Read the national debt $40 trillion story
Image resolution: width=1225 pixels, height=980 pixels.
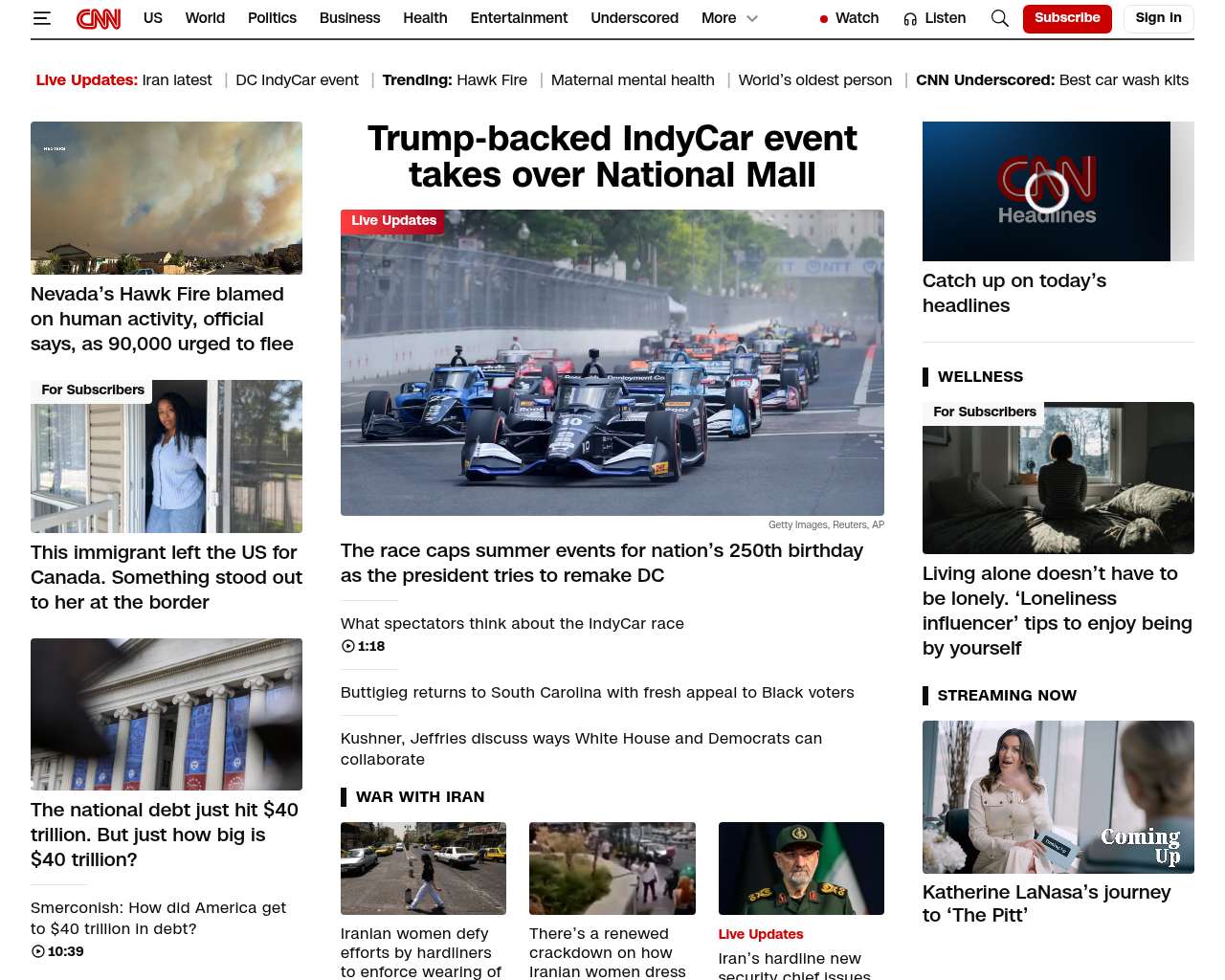click(165, 835)
